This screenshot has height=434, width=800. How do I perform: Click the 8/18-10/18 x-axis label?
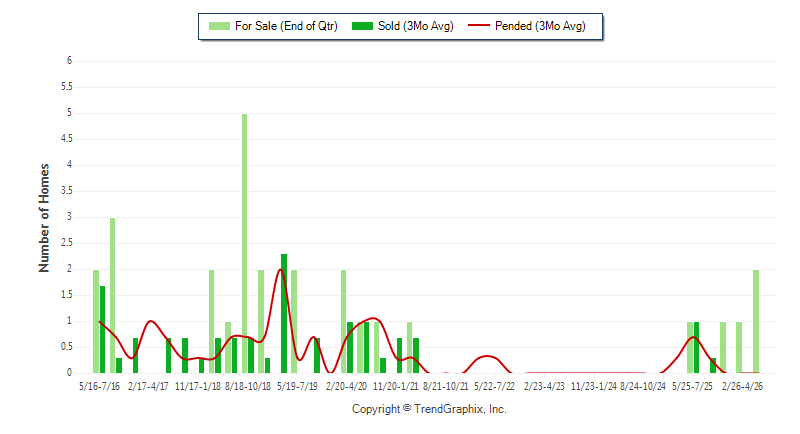coord(248,386)
